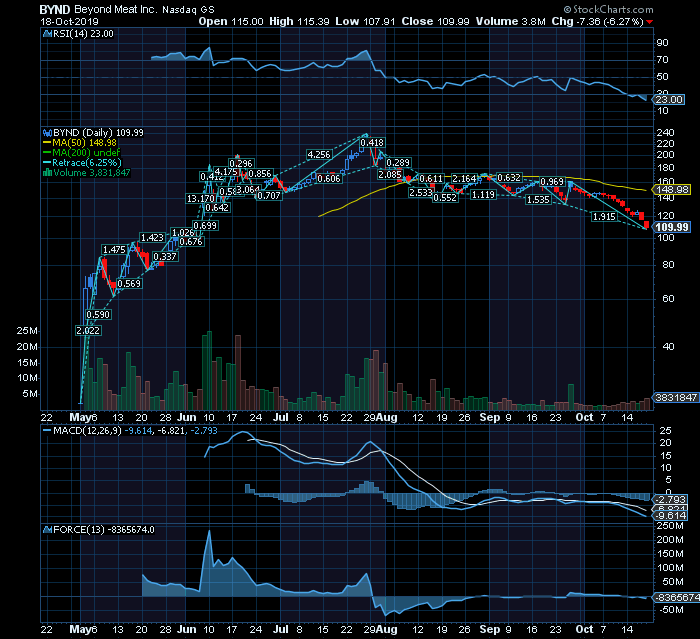The width and height of the screenshot is (700, 639).
Task: Click the 25M volume axis label
Action: 27,331
